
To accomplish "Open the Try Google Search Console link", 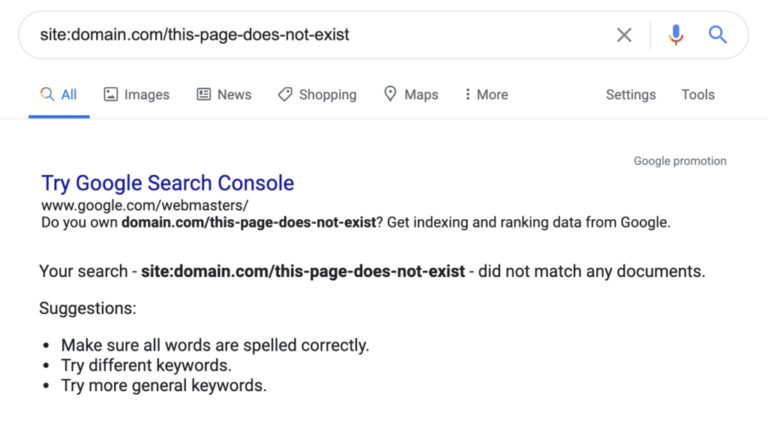I will click(x=167, y=183).
